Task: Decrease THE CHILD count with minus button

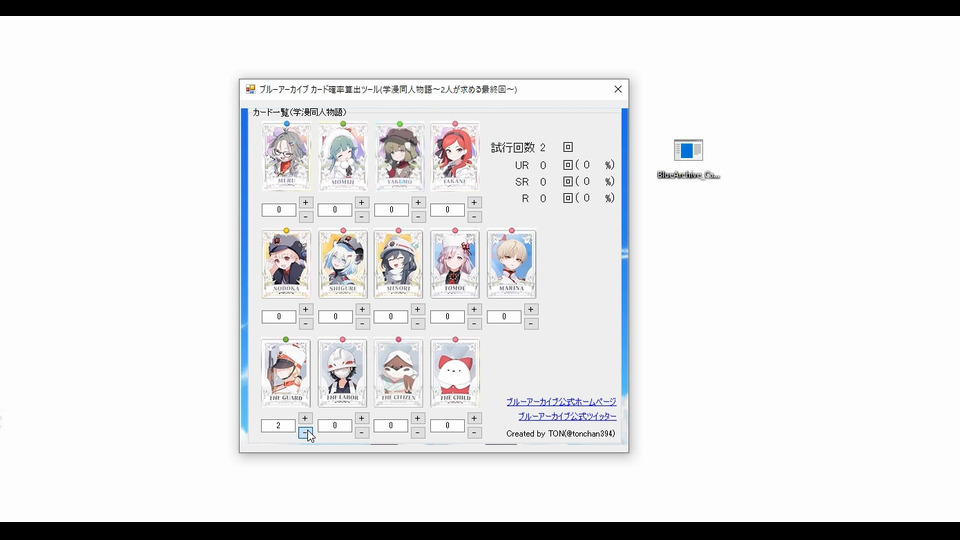Action: click(474, 432)
